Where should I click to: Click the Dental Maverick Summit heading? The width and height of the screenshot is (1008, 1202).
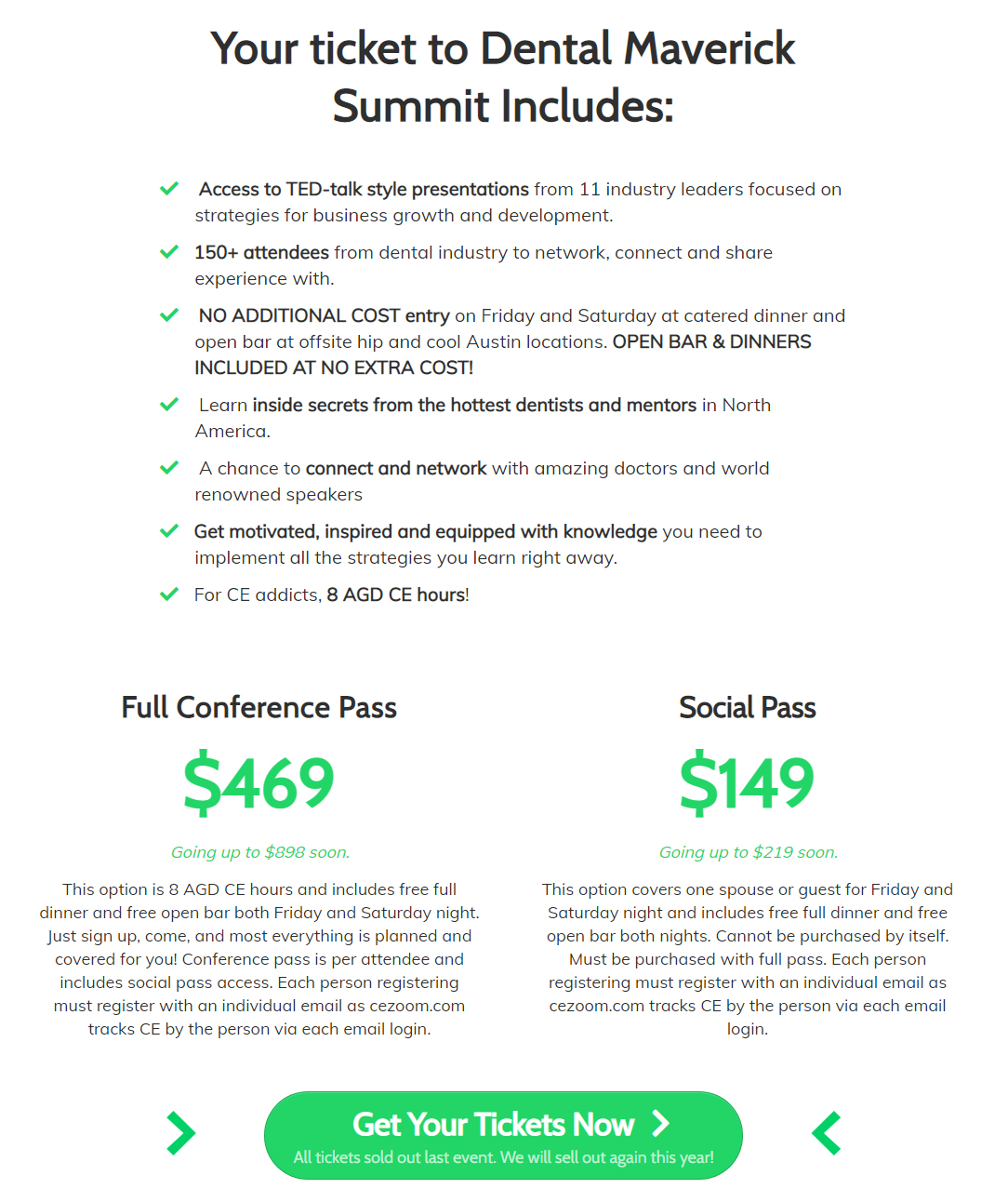pyautogui.click(x=503, y=76)
